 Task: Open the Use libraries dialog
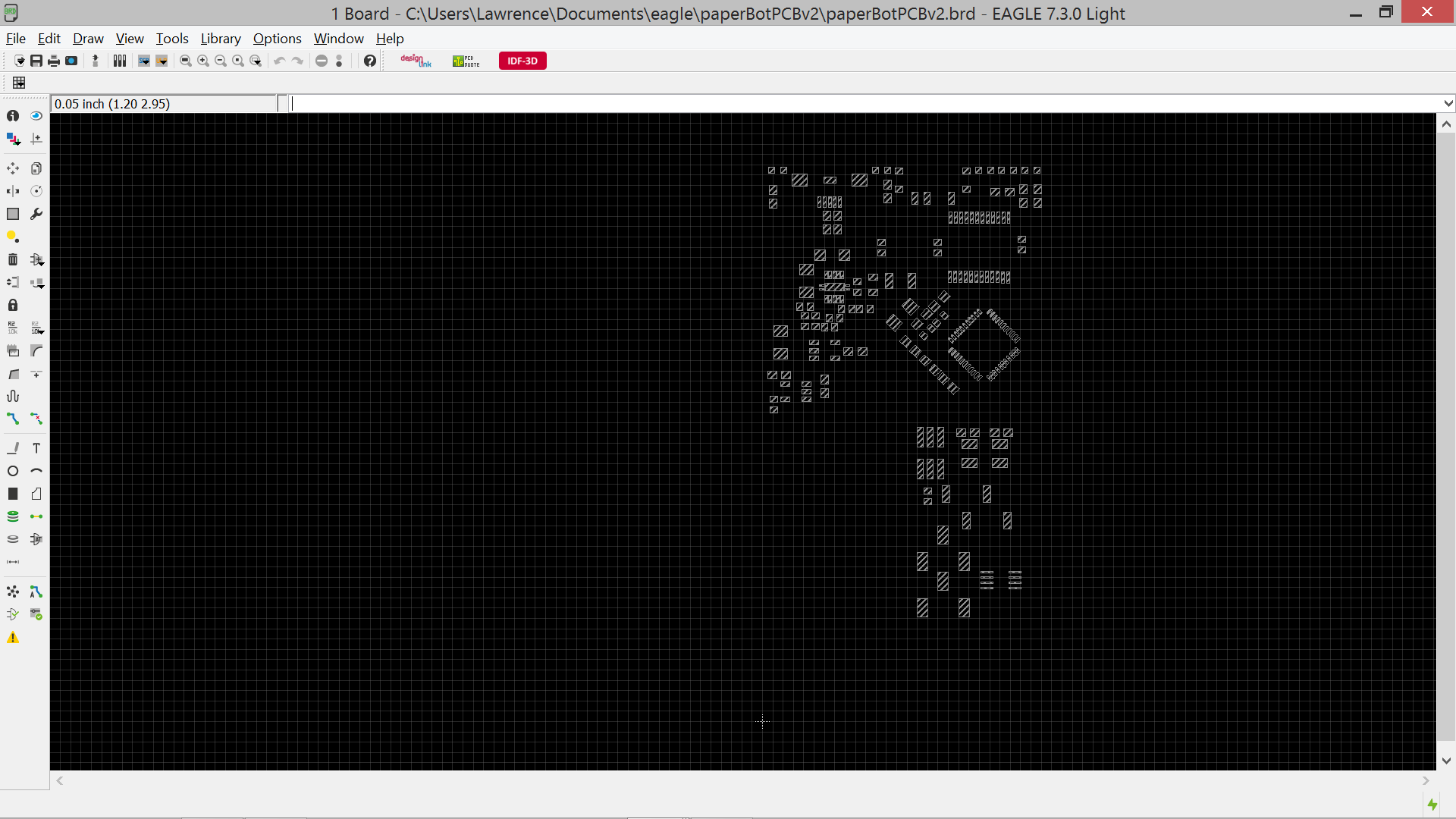click(x=120, y=61)
